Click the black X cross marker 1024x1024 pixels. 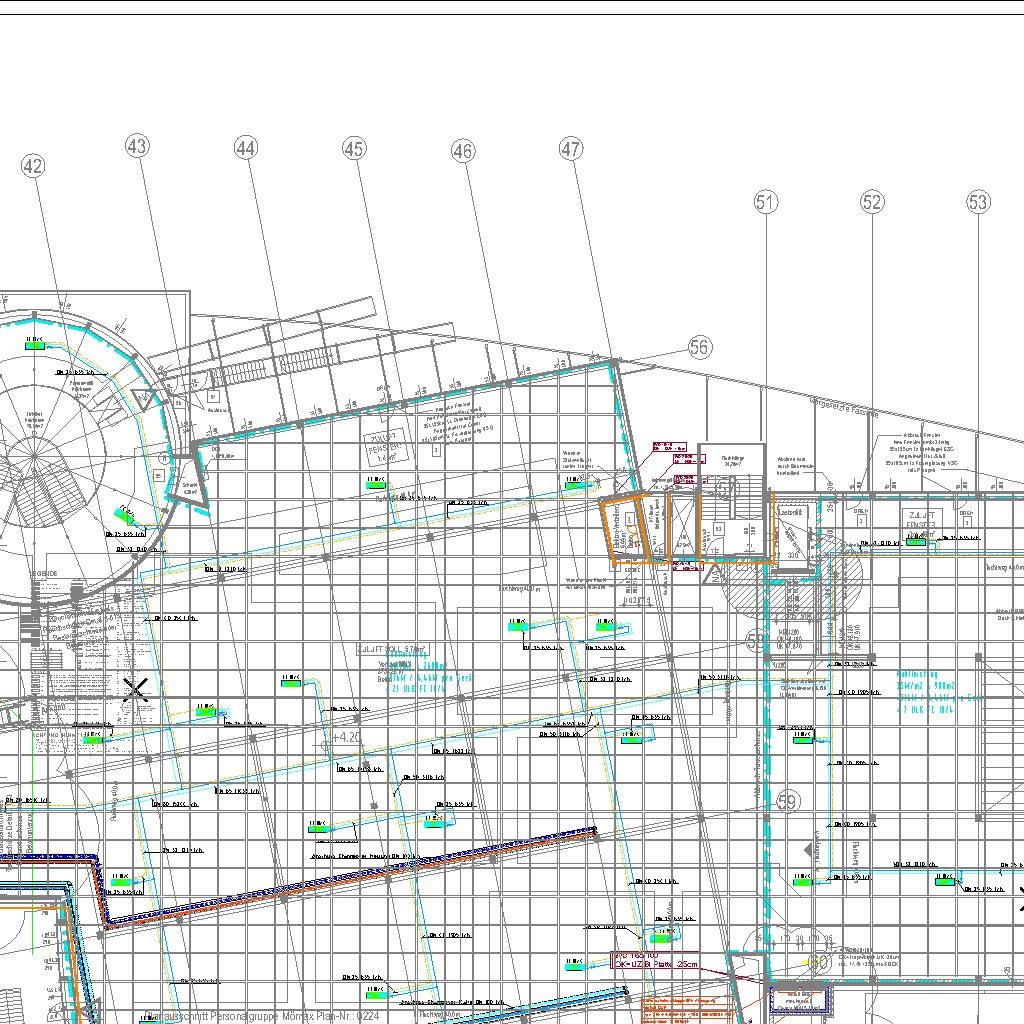pyautogui.click(x=136, y=687)
